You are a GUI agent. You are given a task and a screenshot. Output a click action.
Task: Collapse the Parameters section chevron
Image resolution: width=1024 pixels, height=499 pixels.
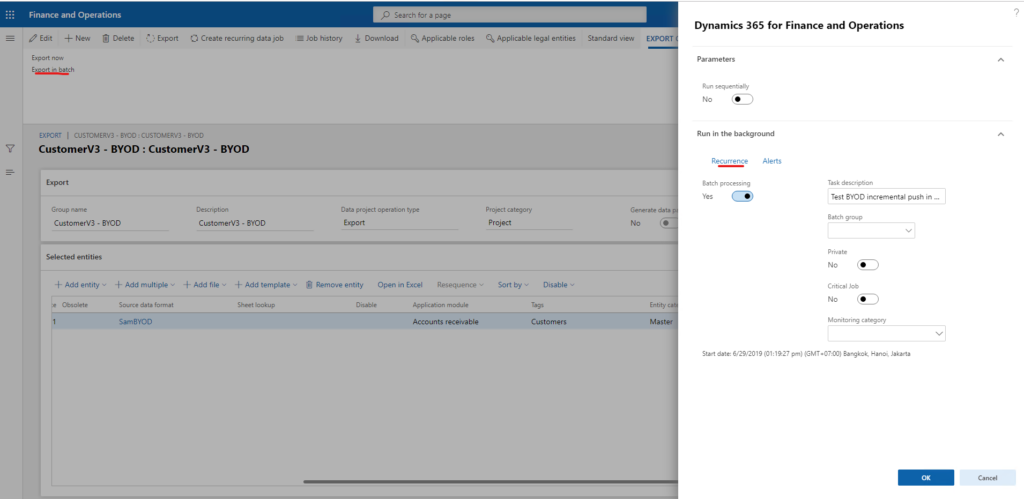click(x=1000, y=59)
